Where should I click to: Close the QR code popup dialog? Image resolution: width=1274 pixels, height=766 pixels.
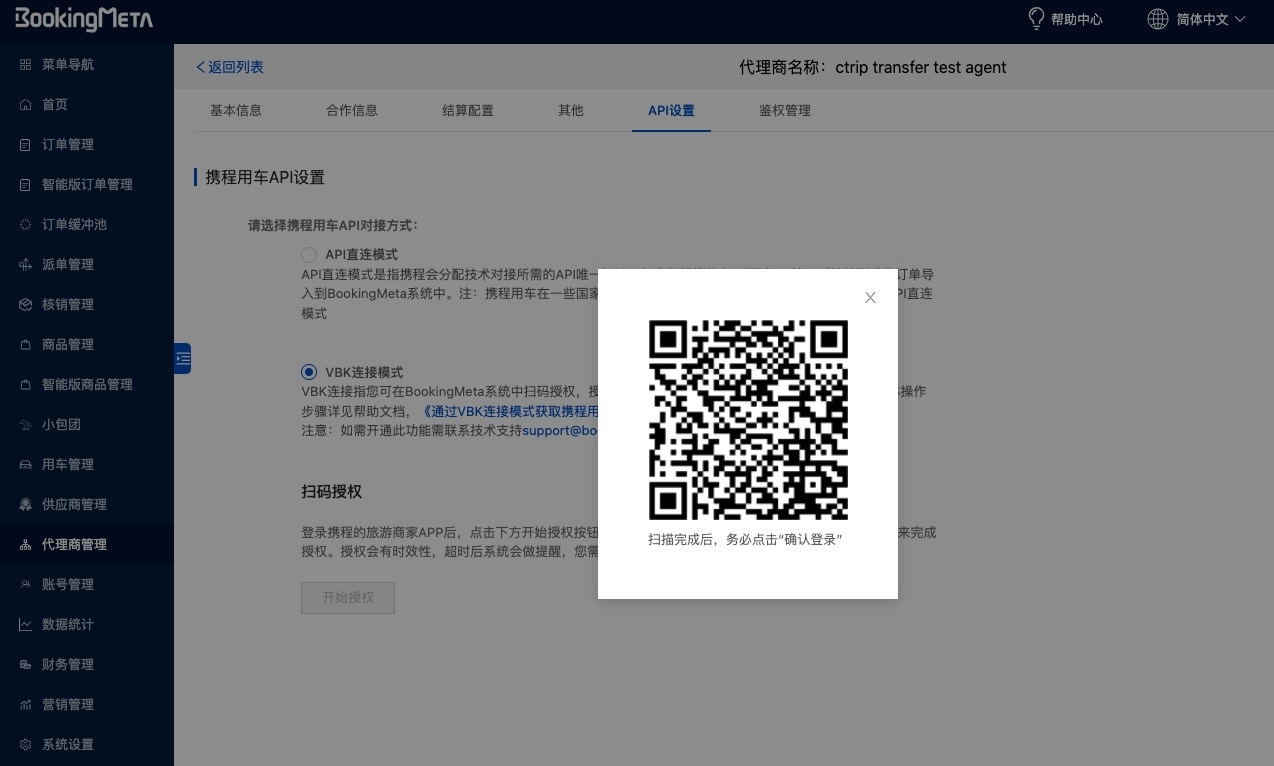click(x=870, y=297)
